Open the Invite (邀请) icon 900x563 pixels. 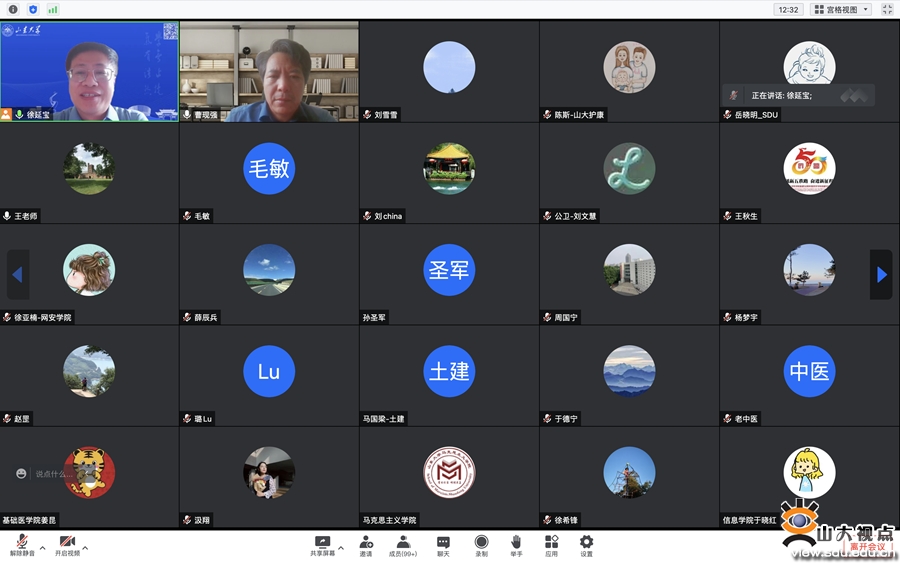366,543
